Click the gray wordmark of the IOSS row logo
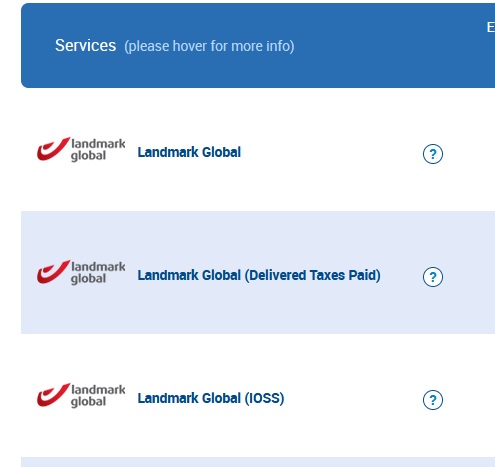 (98, 396)
